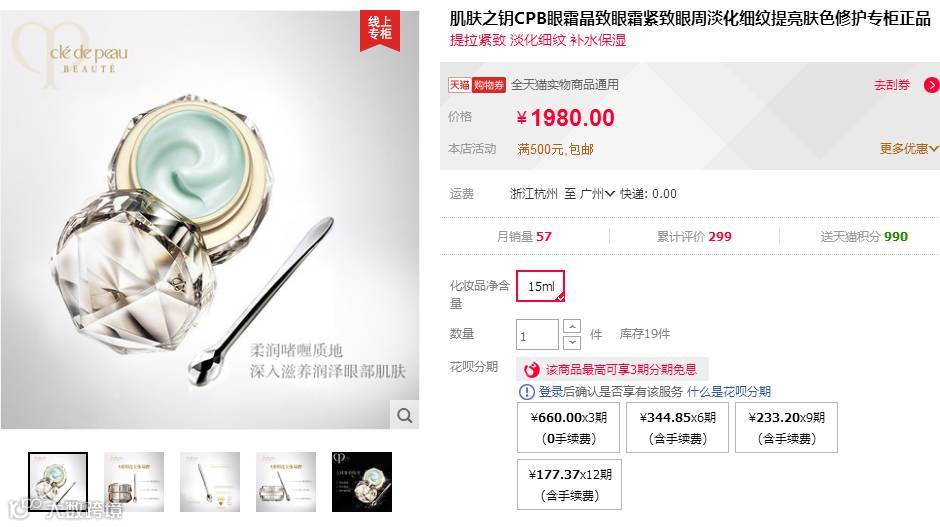
Task: Open the 累计评价 299 reviews tab
Action: coord(694,237)
